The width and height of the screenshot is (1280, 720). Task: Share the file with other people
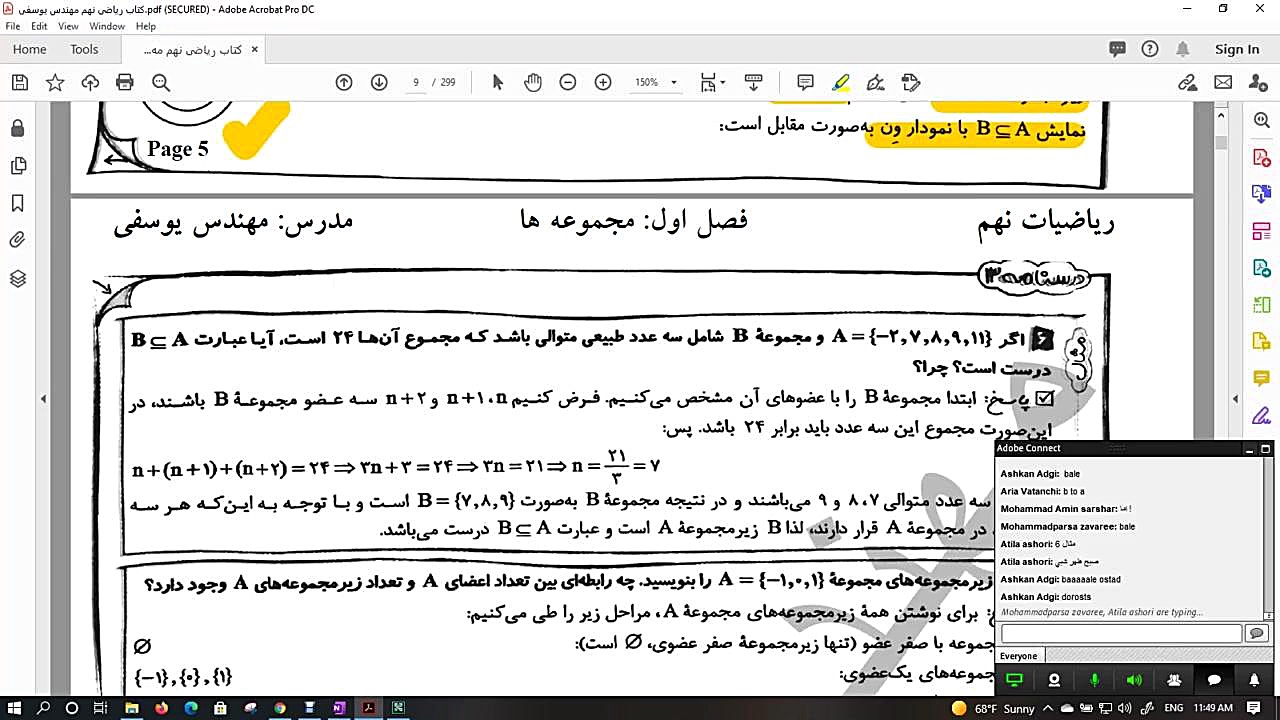1258,83
